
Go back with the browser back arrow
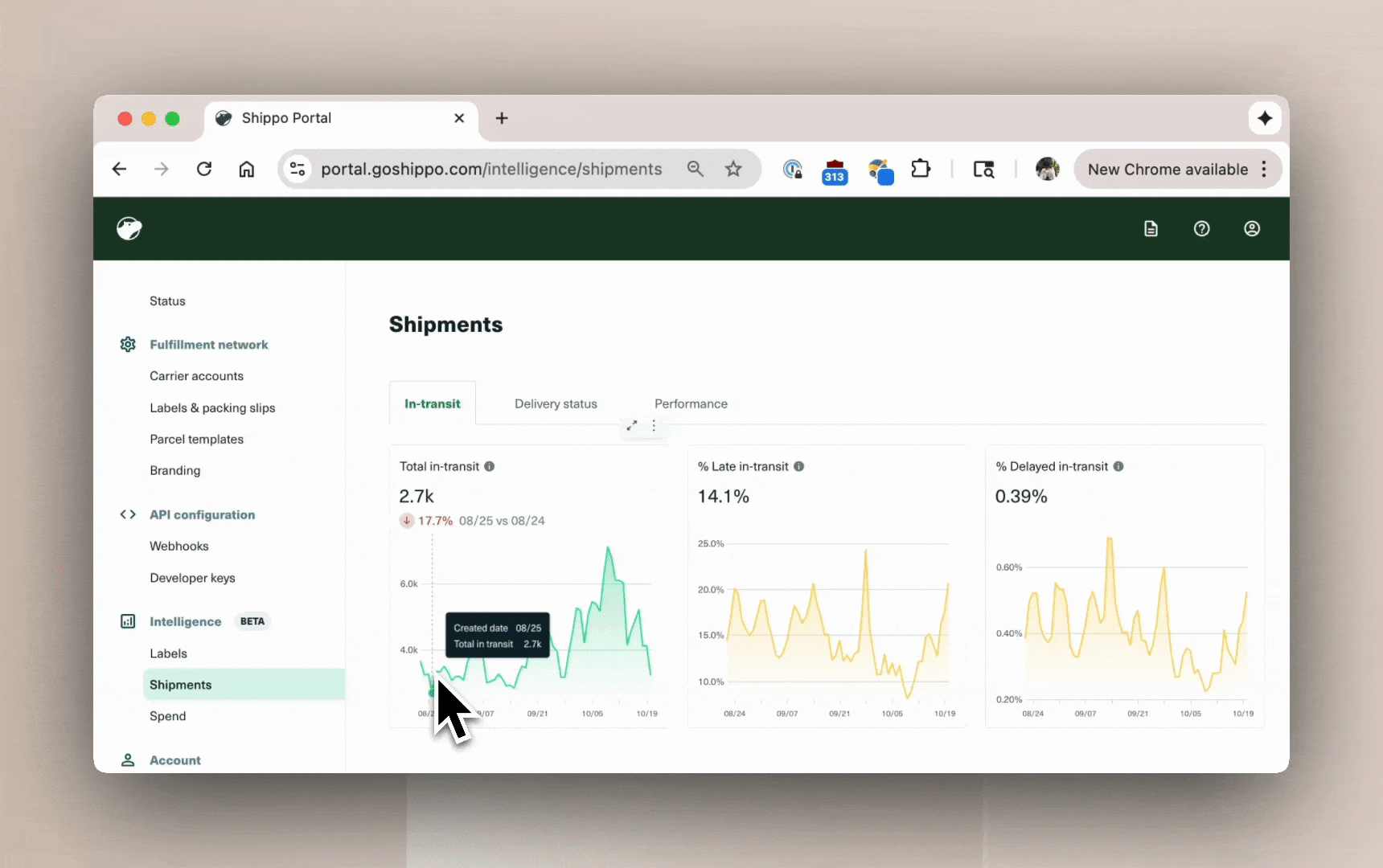119,169
